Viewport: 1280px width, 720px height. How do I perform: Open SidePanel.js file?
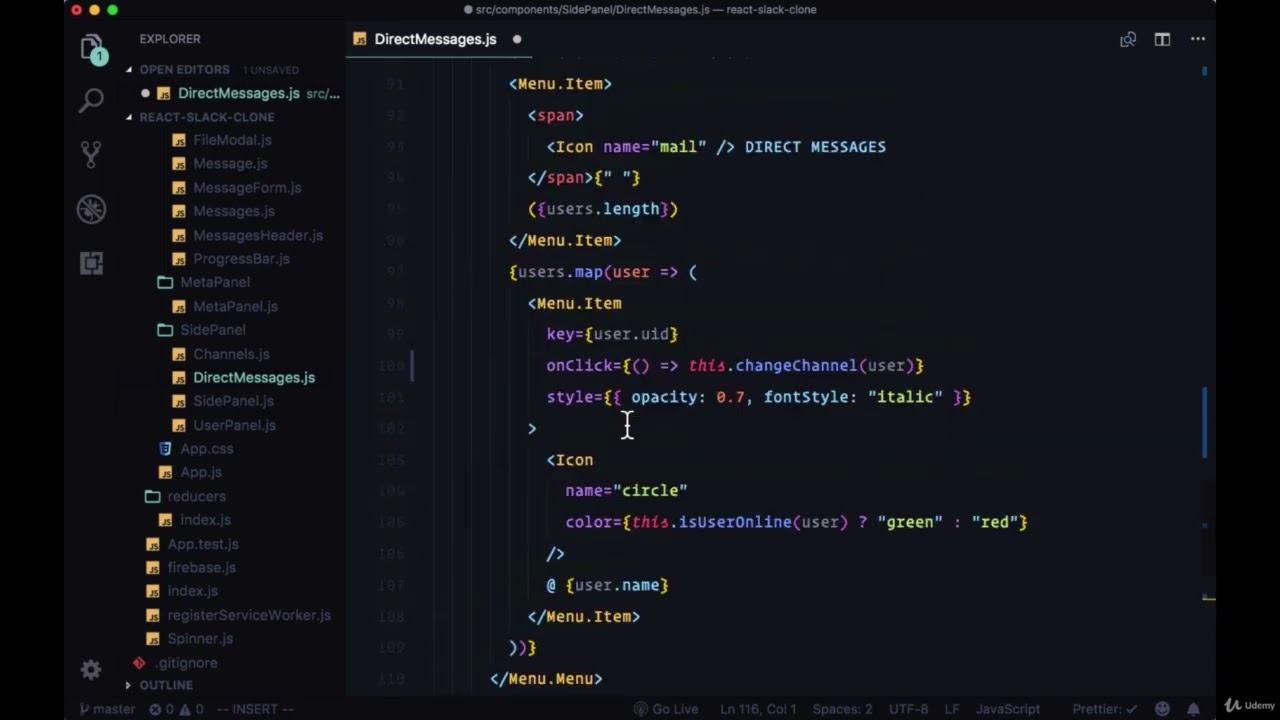(x=233, y=401)
